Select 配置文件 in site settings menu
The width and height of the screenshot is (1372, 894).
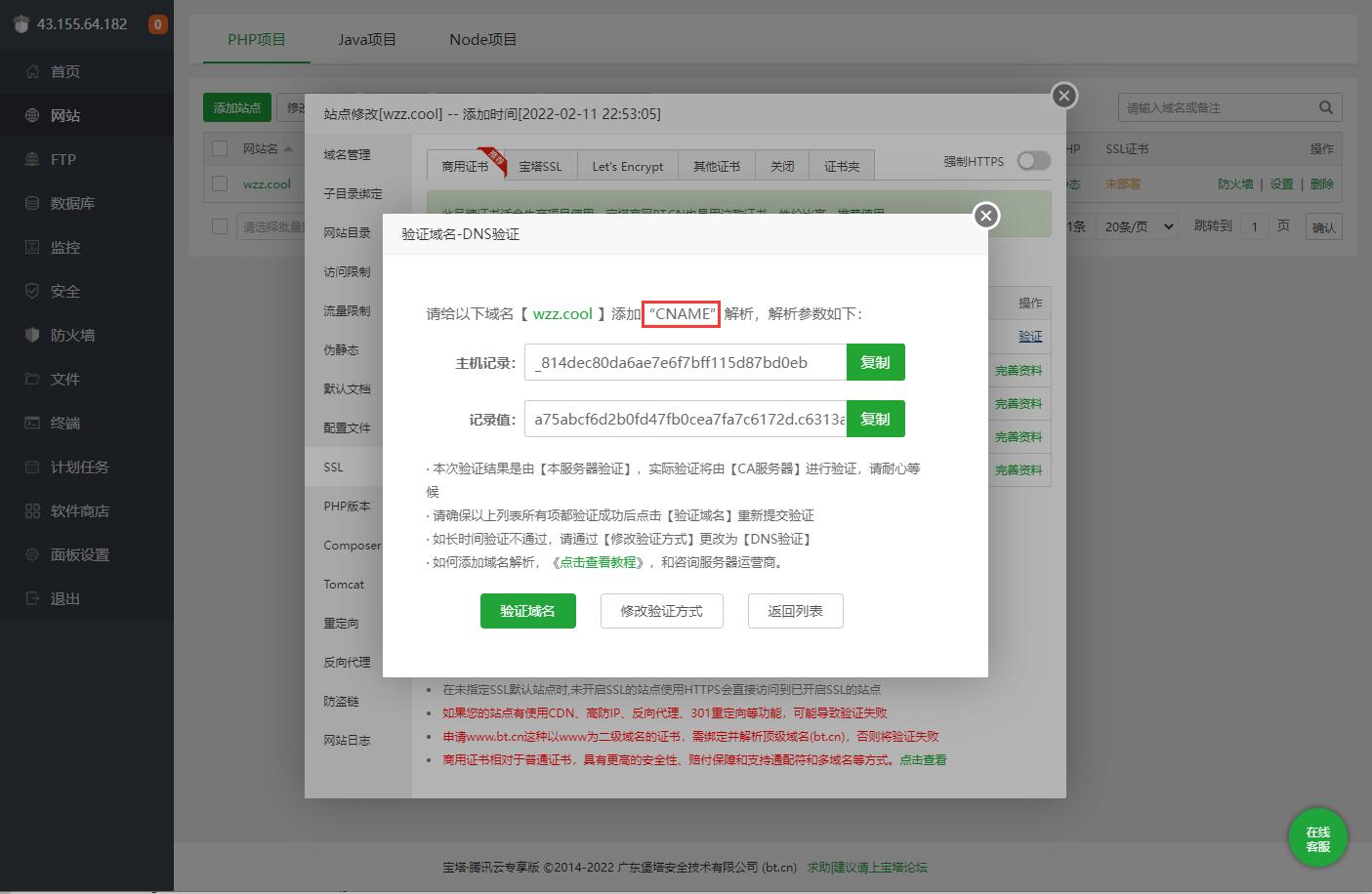(x=347, y=427)
